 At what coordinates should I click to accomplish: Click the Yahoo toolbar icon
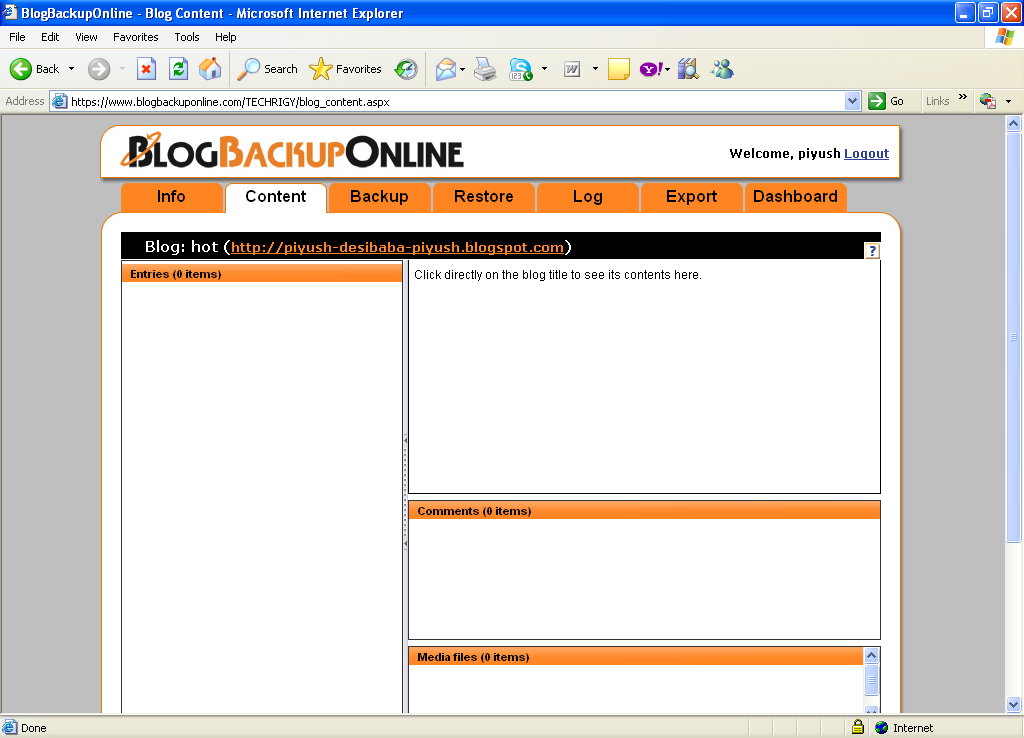pos(650,69)
